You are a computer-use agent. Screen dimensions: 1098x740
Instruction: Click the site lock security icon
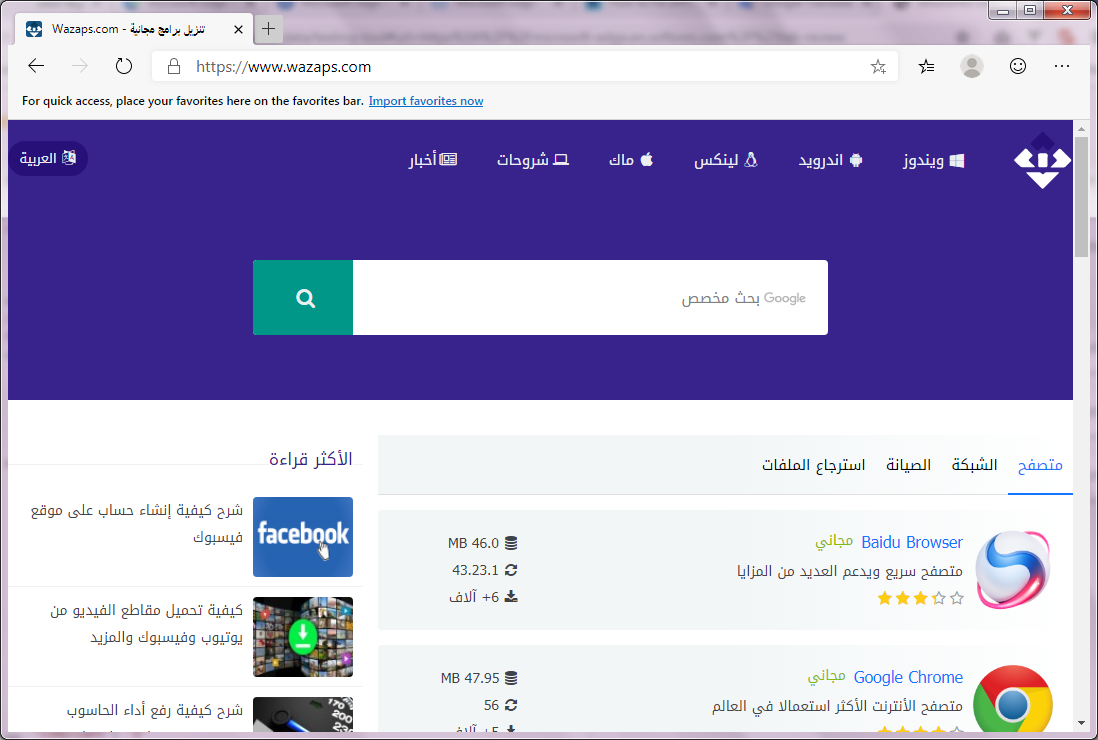174,67
